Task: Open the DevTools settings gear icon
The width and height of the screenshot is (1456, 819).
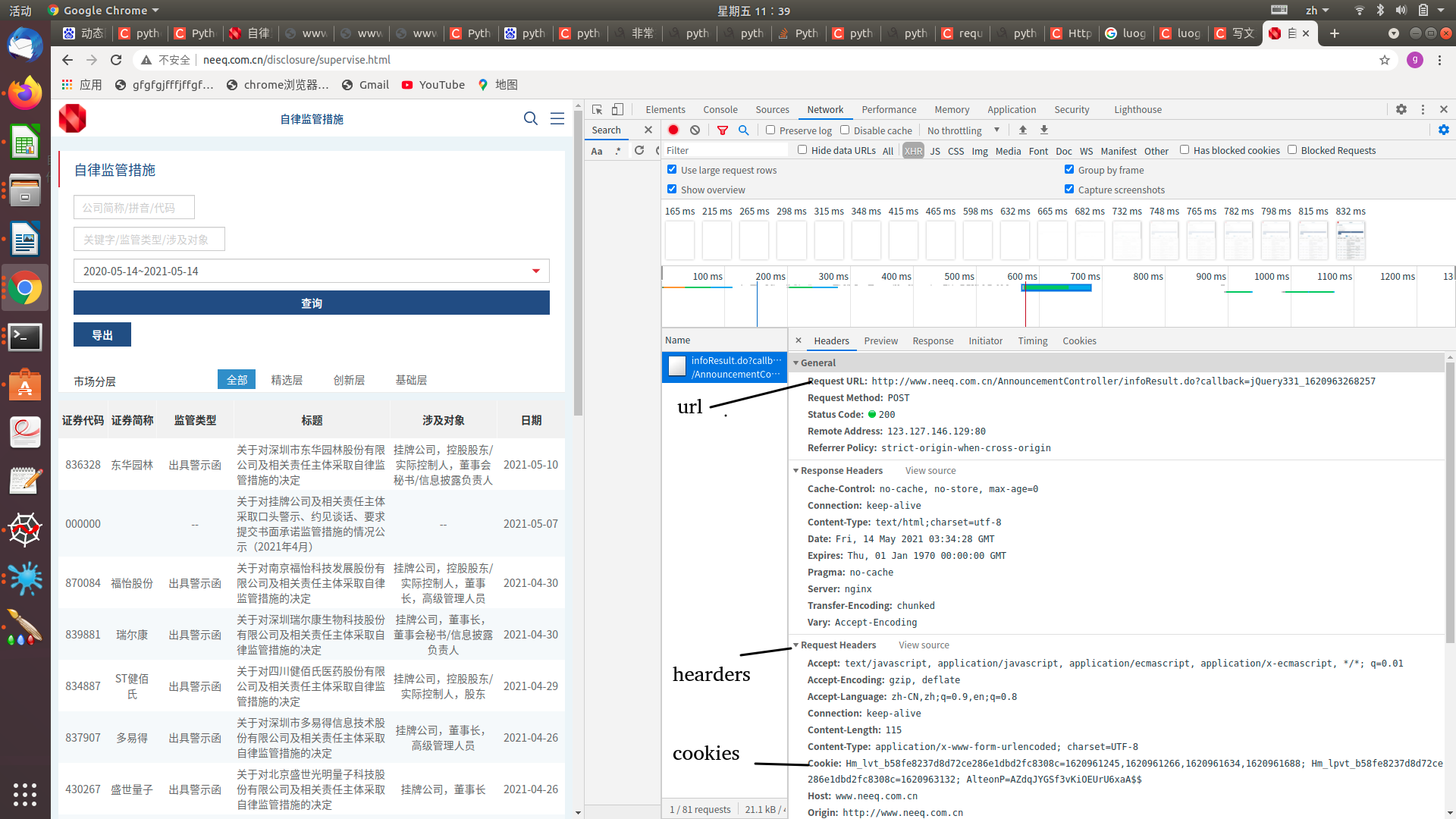Action: coord(1401,109)
